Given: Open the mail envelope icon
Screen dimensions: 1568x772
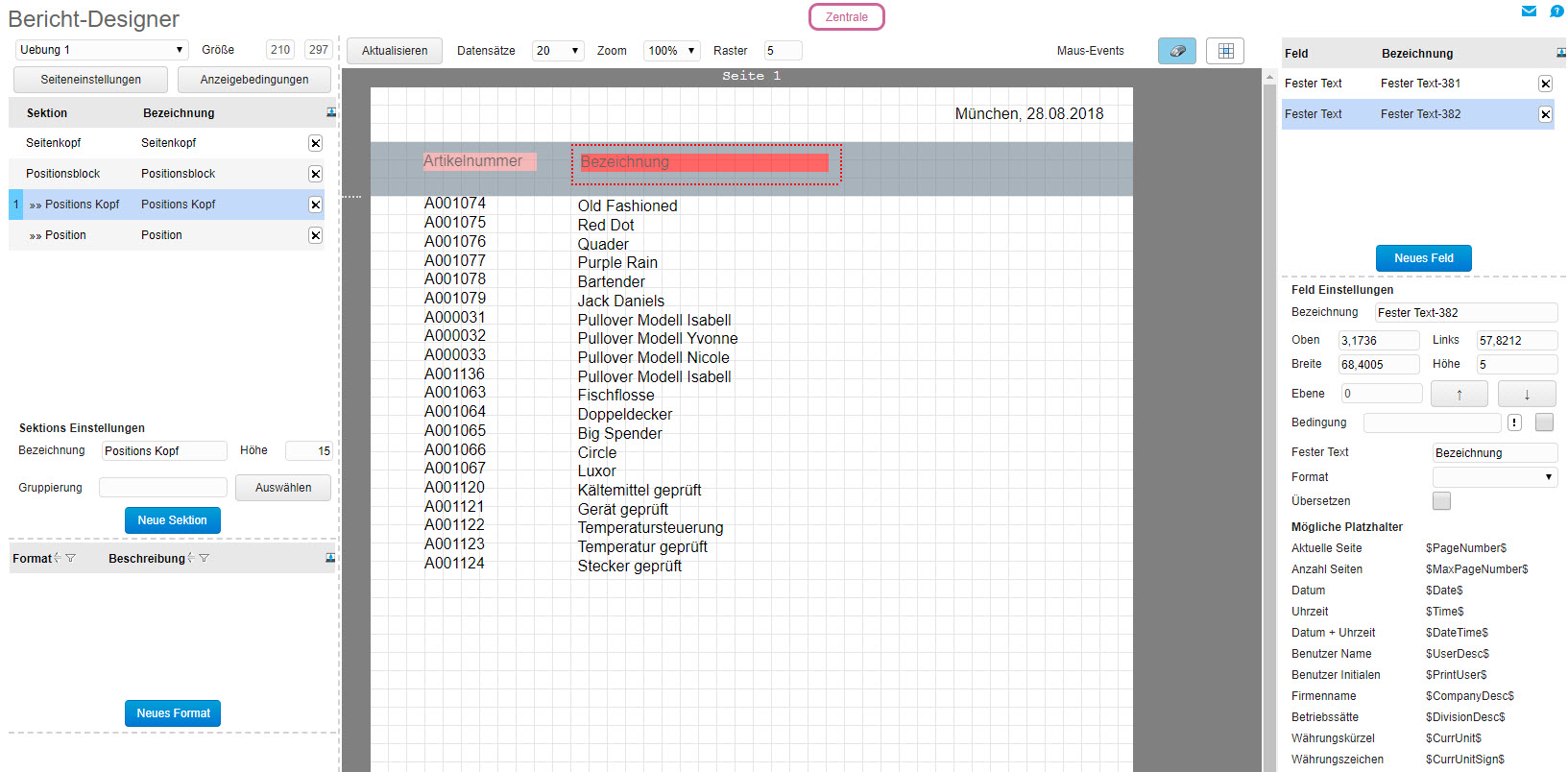Looking at the screenshot, I should (x=1529, y=12).
